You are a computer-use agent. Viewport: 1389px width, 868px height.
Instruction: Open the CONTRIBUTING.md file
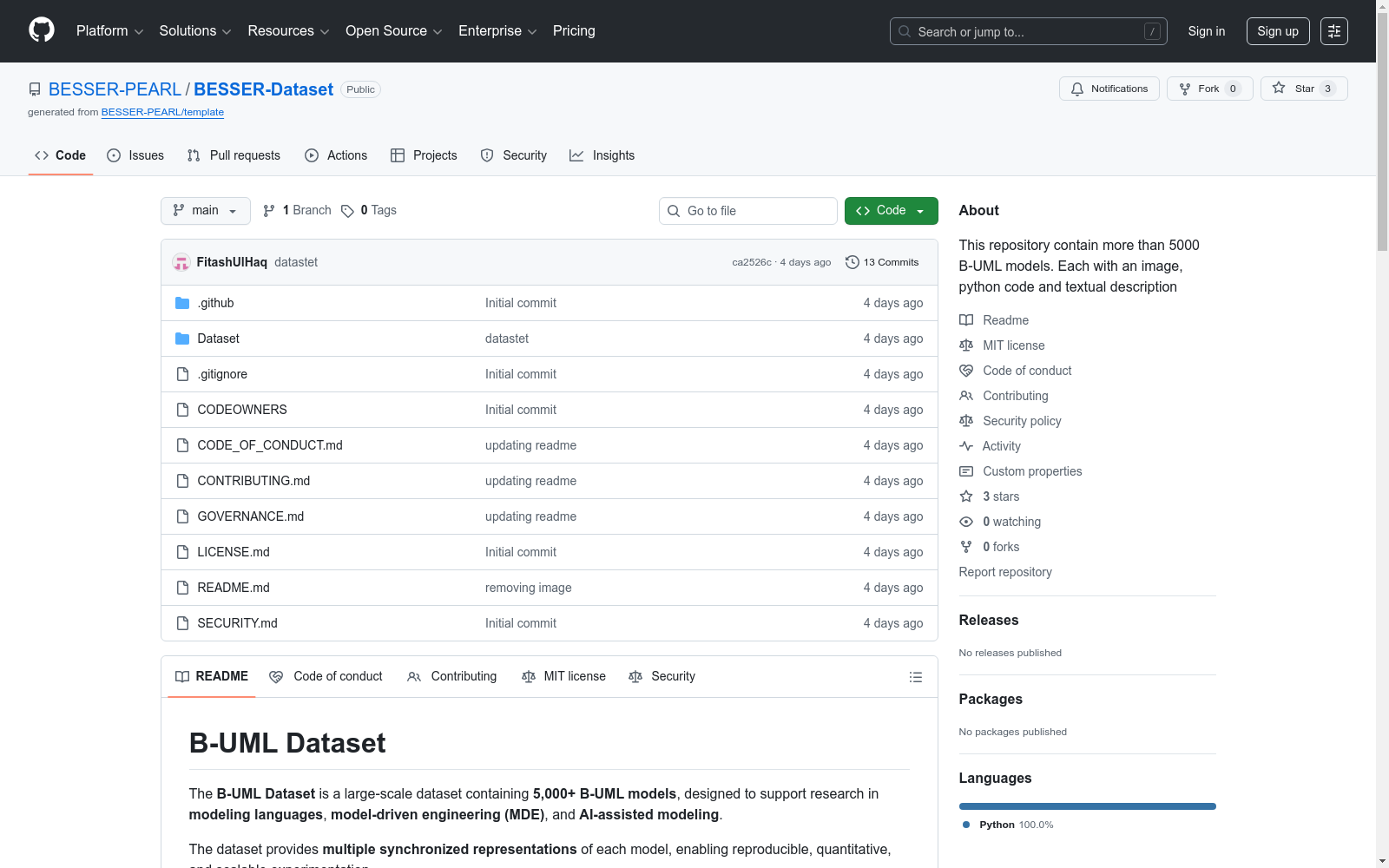pyautogui.click(x=253, y=481)
